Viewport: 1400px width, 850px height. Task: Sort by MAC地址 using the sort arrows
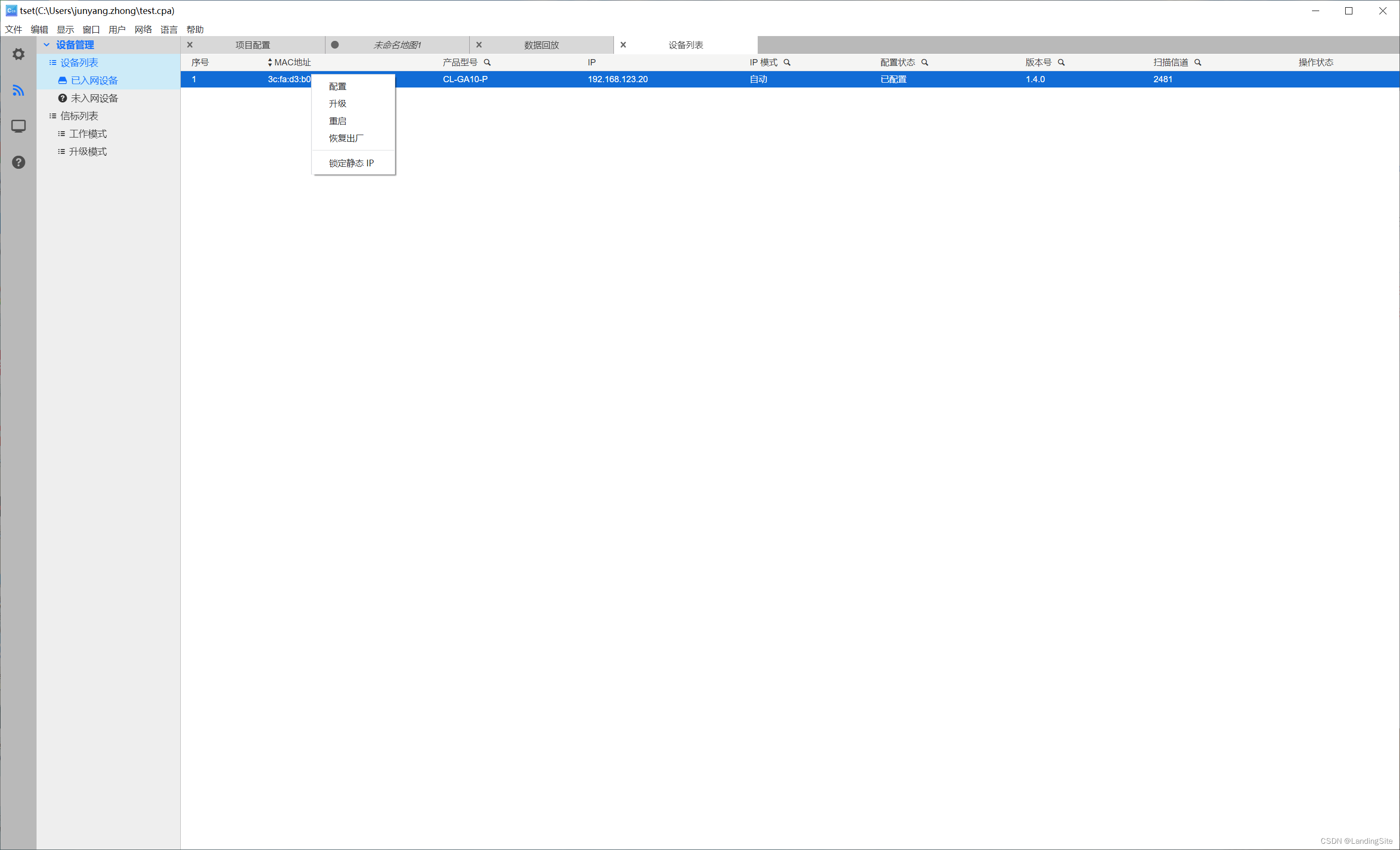[270, 62]
